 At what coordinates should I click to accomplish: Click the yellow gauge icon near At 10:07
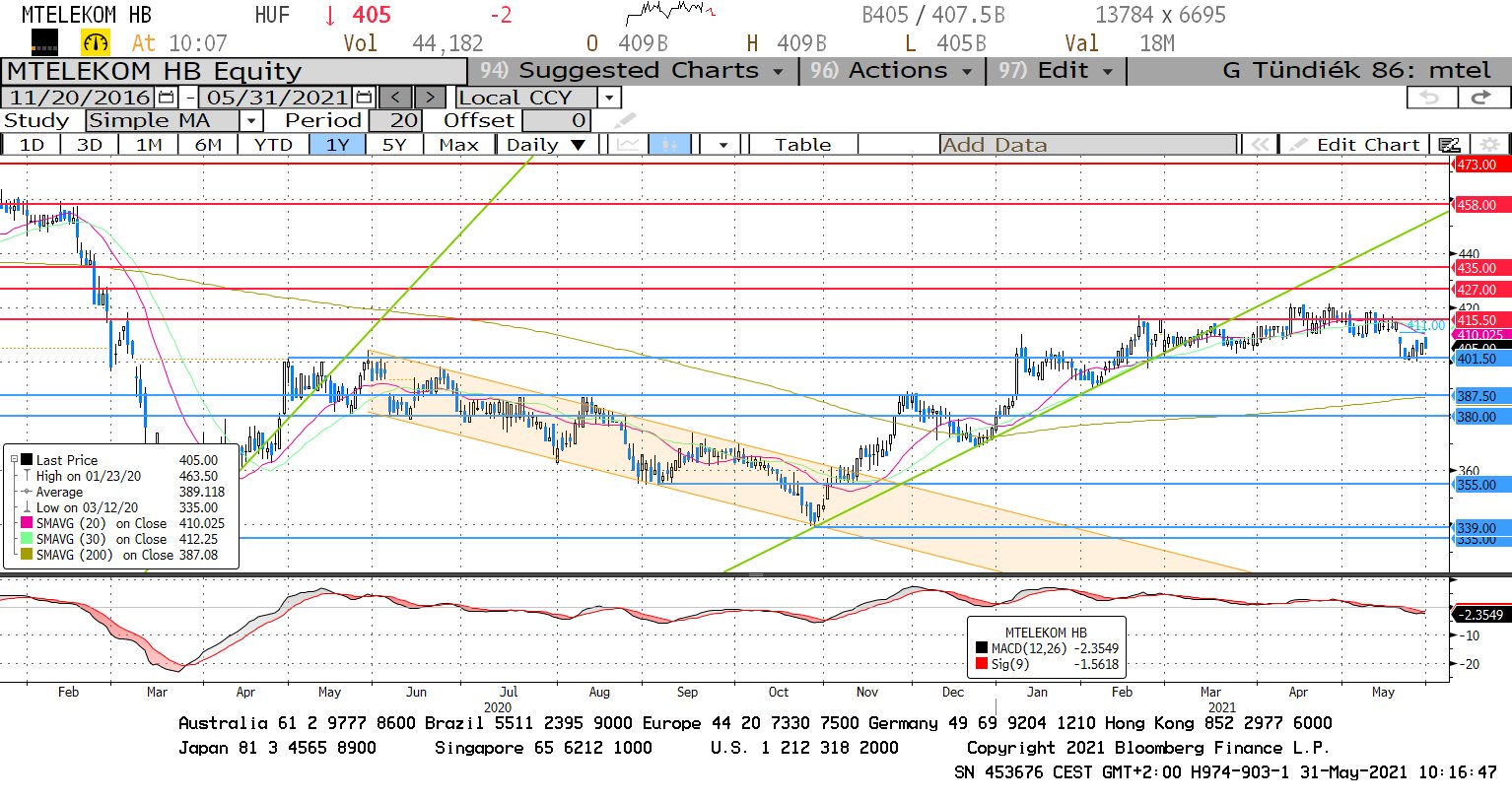96,42
